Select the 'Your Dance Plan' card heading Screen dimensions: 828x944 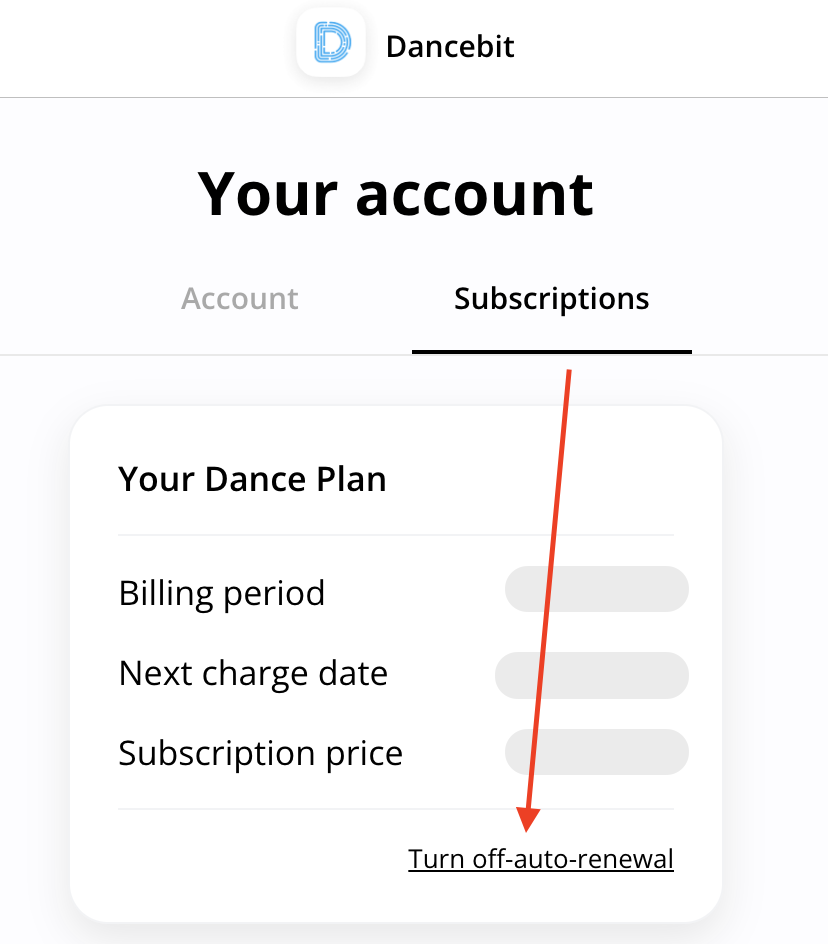[252, 479]
